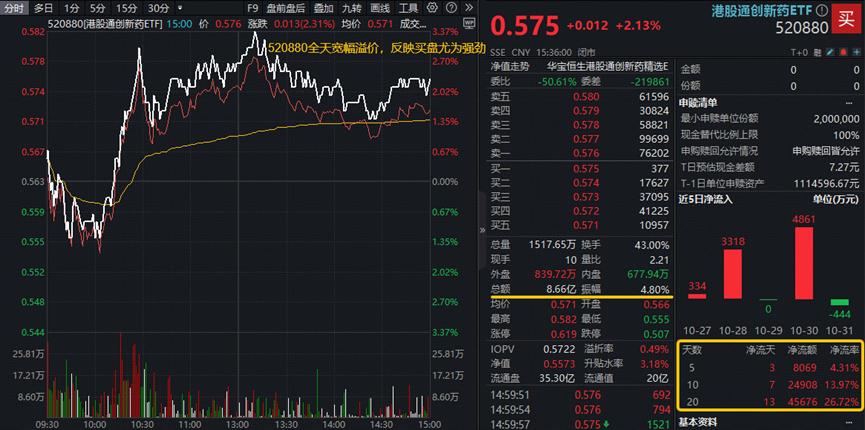The width and height of the screenshot is (865, 430).
Task: Expand the toolbar double-arrow icon
Action: [x=468, y=8]
